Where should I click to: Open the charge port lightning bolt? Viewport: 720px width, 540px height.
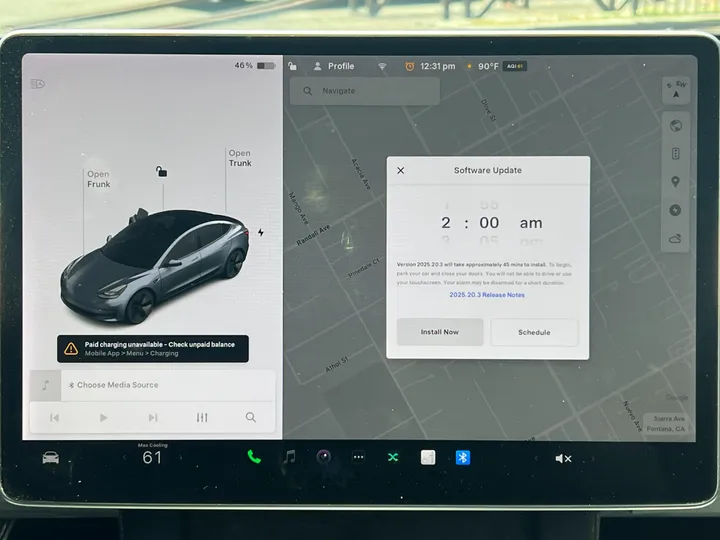tap(261, 232)
